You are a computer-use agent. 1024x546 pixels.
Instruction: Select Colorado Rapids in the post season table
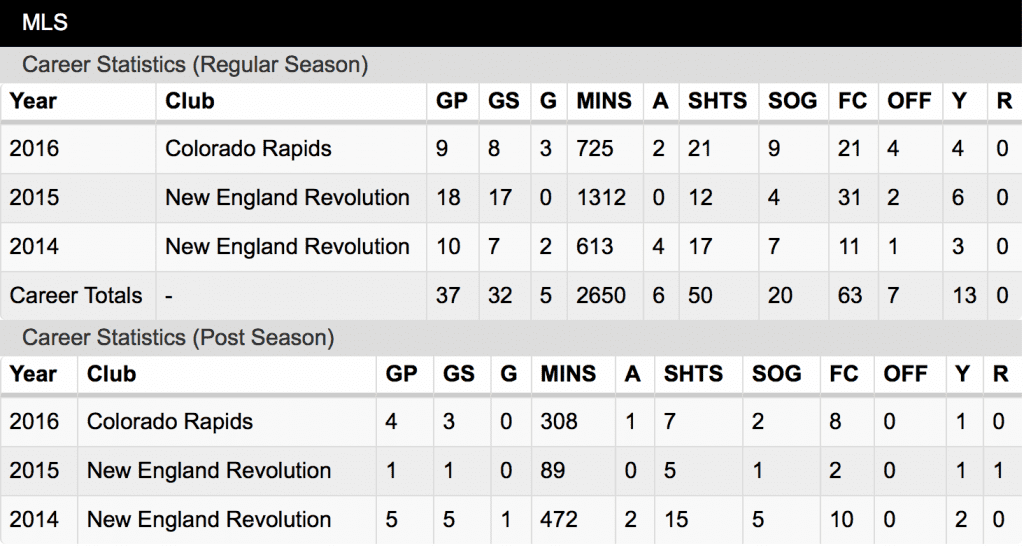click(170, 421)
